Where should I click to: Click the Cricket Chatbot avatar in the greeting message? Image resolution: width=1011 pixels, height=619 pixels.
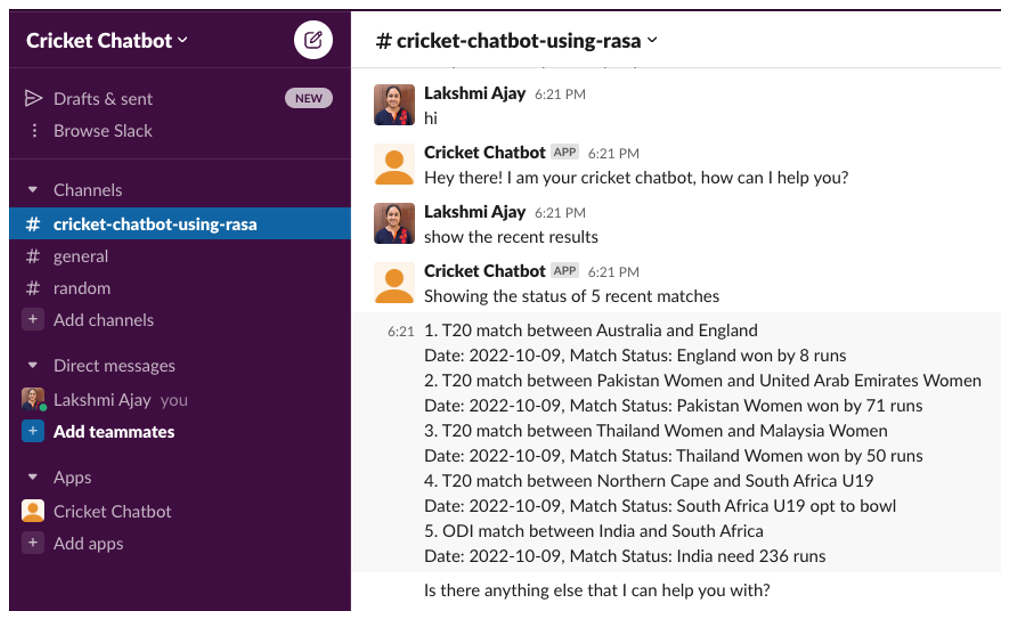coord(394,164)
